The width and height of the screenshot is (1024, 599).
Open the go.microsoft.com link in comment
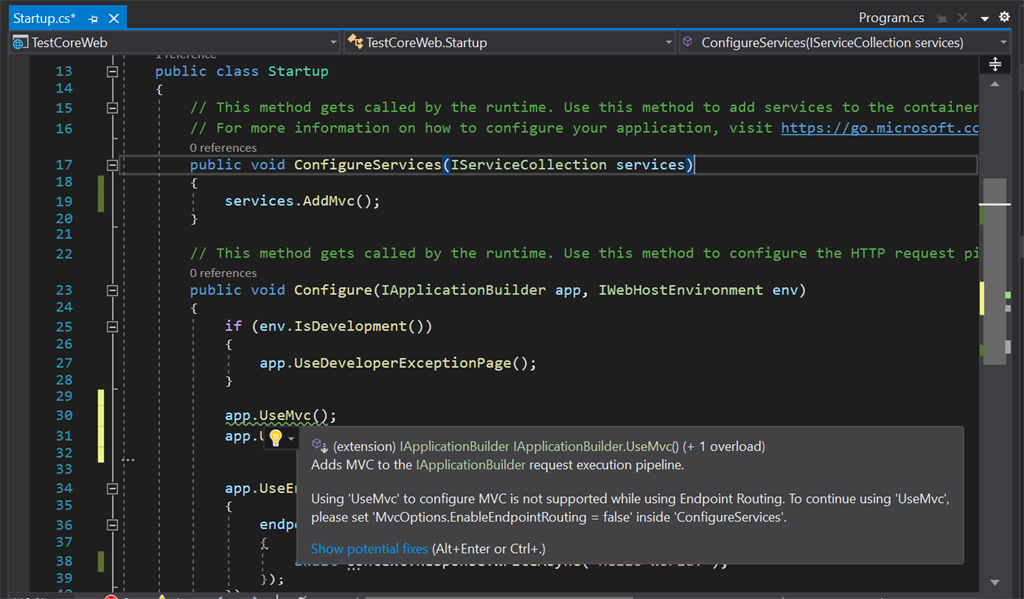click(x=879, y=128)
